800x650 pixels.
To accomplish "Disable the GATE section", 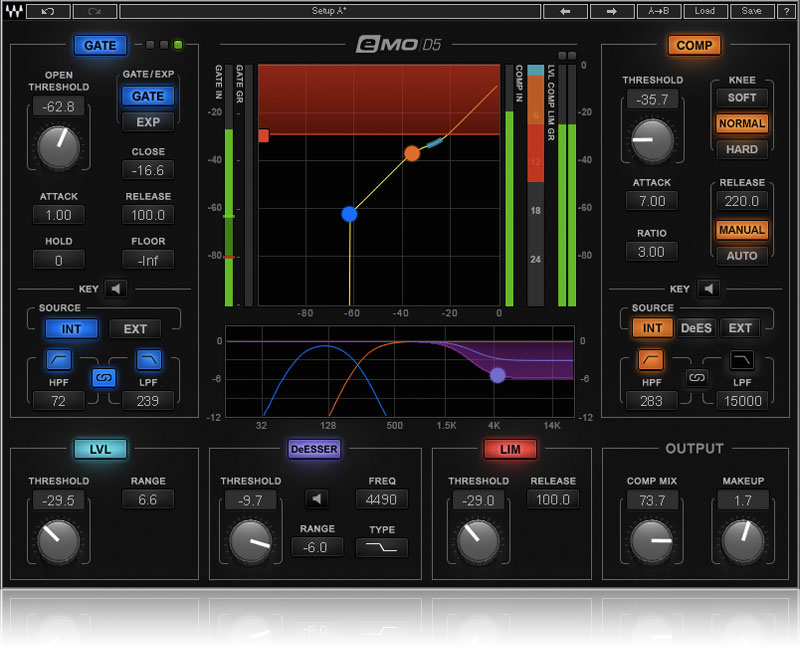I will point(100,45).
